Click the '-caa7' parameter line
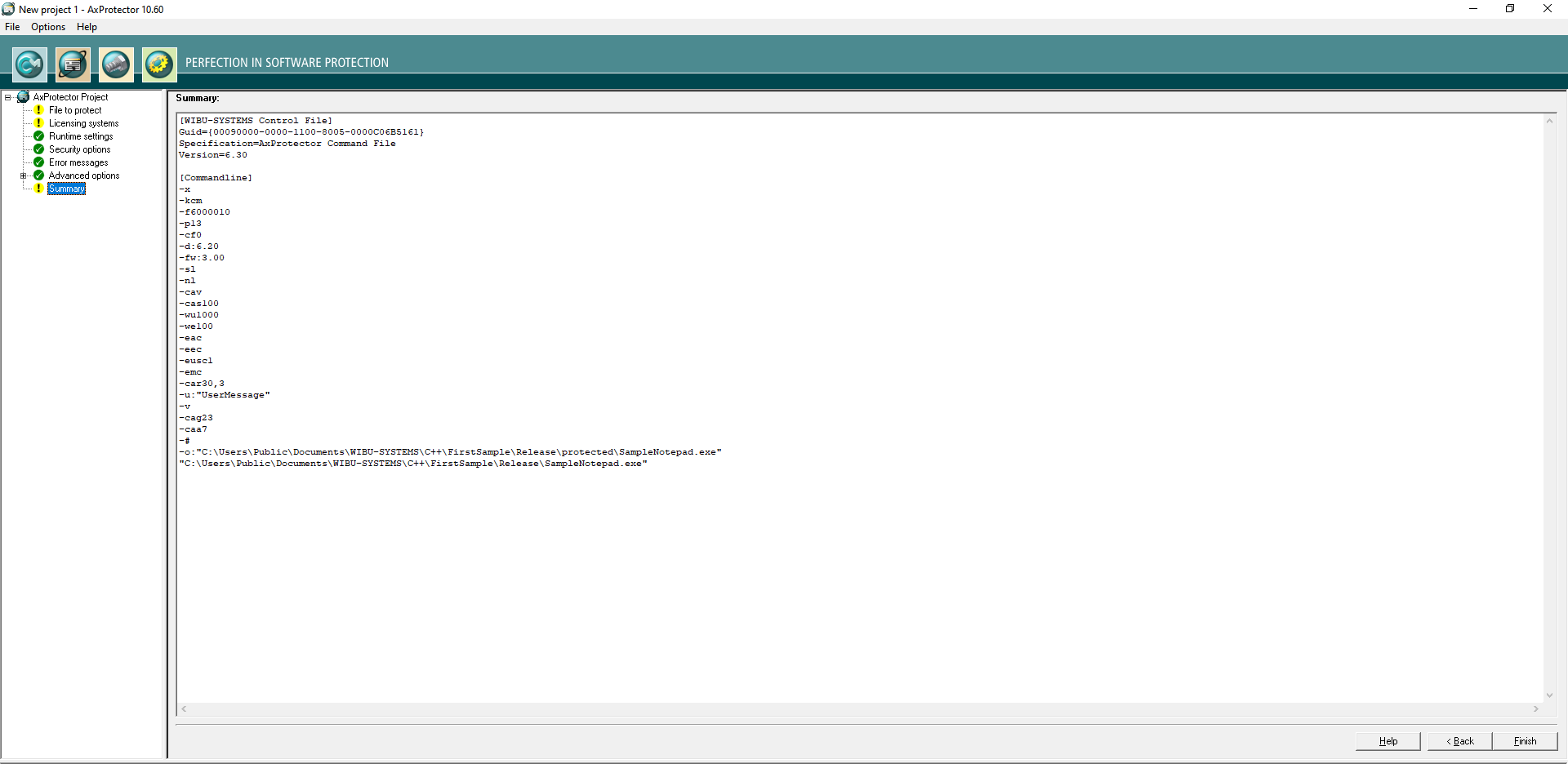This screenshot has width=1568, height=764. (x=193, y=429)
